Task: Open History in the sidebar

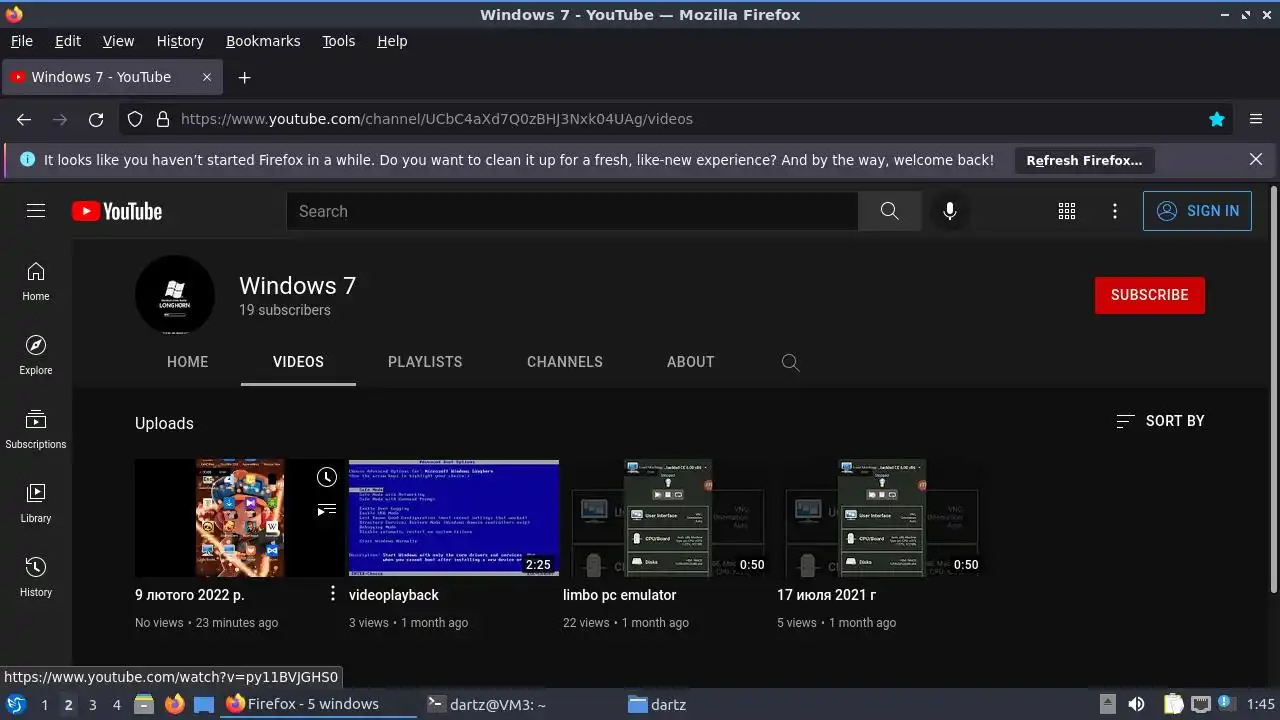Action: pyautogui.click(x=36, y=577)
